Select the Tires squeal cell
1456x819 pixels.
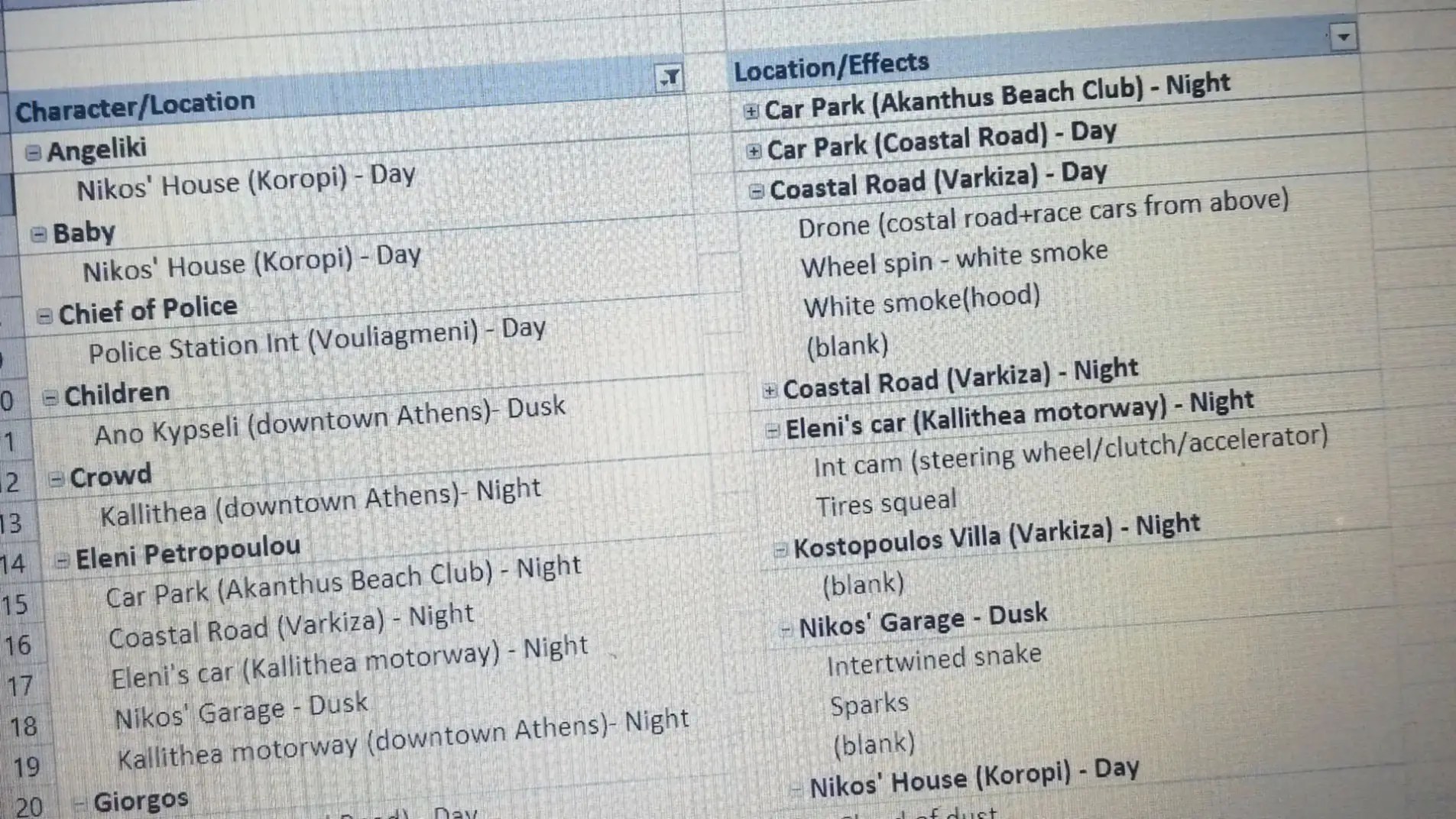(x=887, y=504)
